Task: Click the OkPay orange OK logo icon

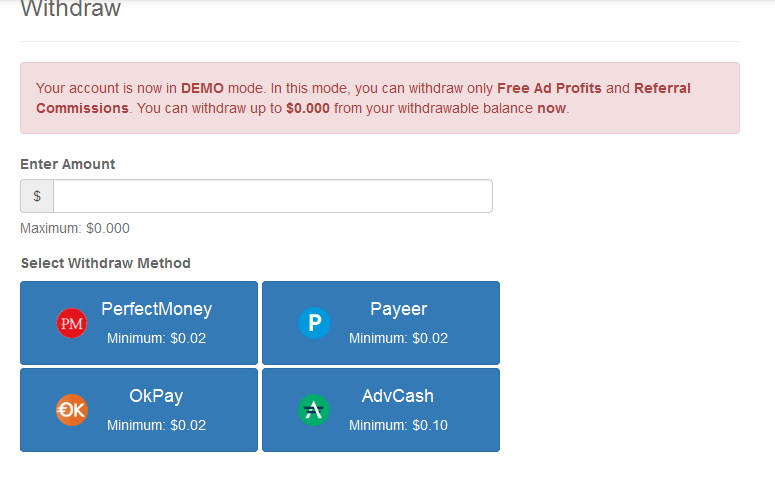Action: click(x=72, y=410)
